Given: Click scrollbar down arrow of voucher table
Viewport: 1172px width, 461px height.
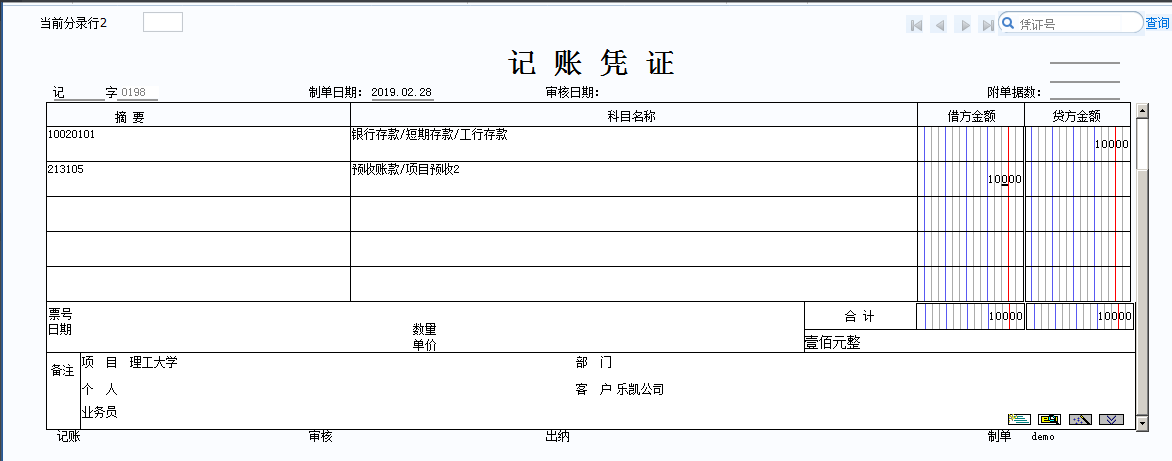Looking at the screenshot, I should point(1141,423).
